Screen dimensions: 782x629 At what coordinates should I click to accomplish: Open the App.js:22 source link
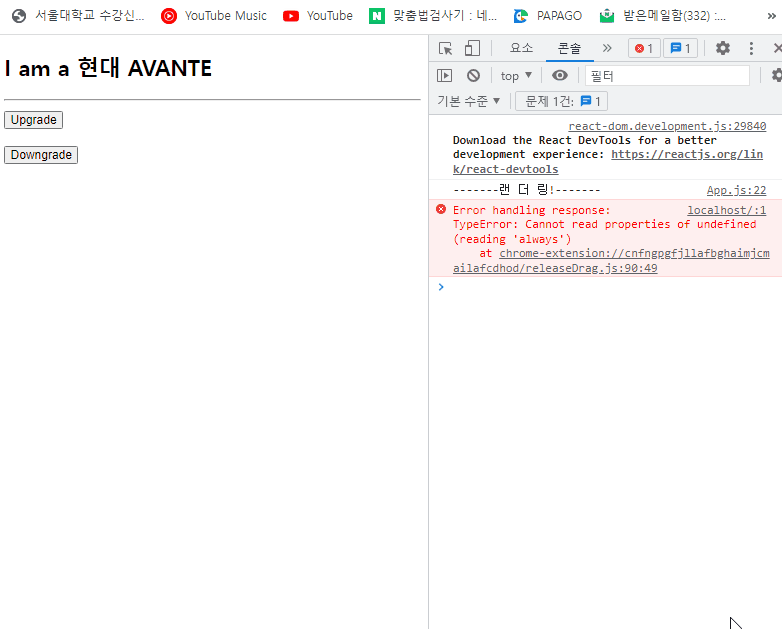point(736,190)
